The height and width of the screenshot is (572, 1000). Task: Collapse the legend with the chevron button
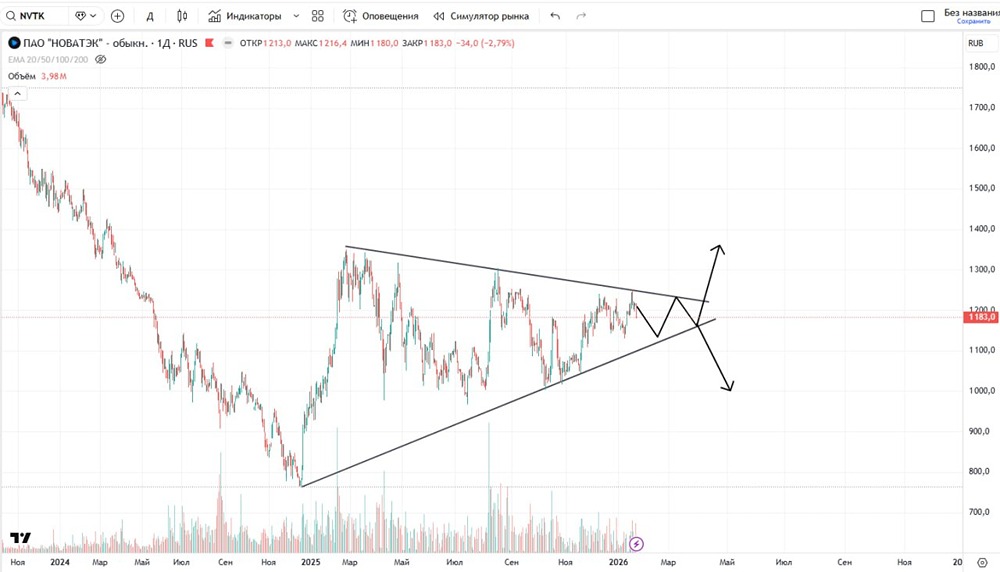pyautogui.click(x=17, y=94)
